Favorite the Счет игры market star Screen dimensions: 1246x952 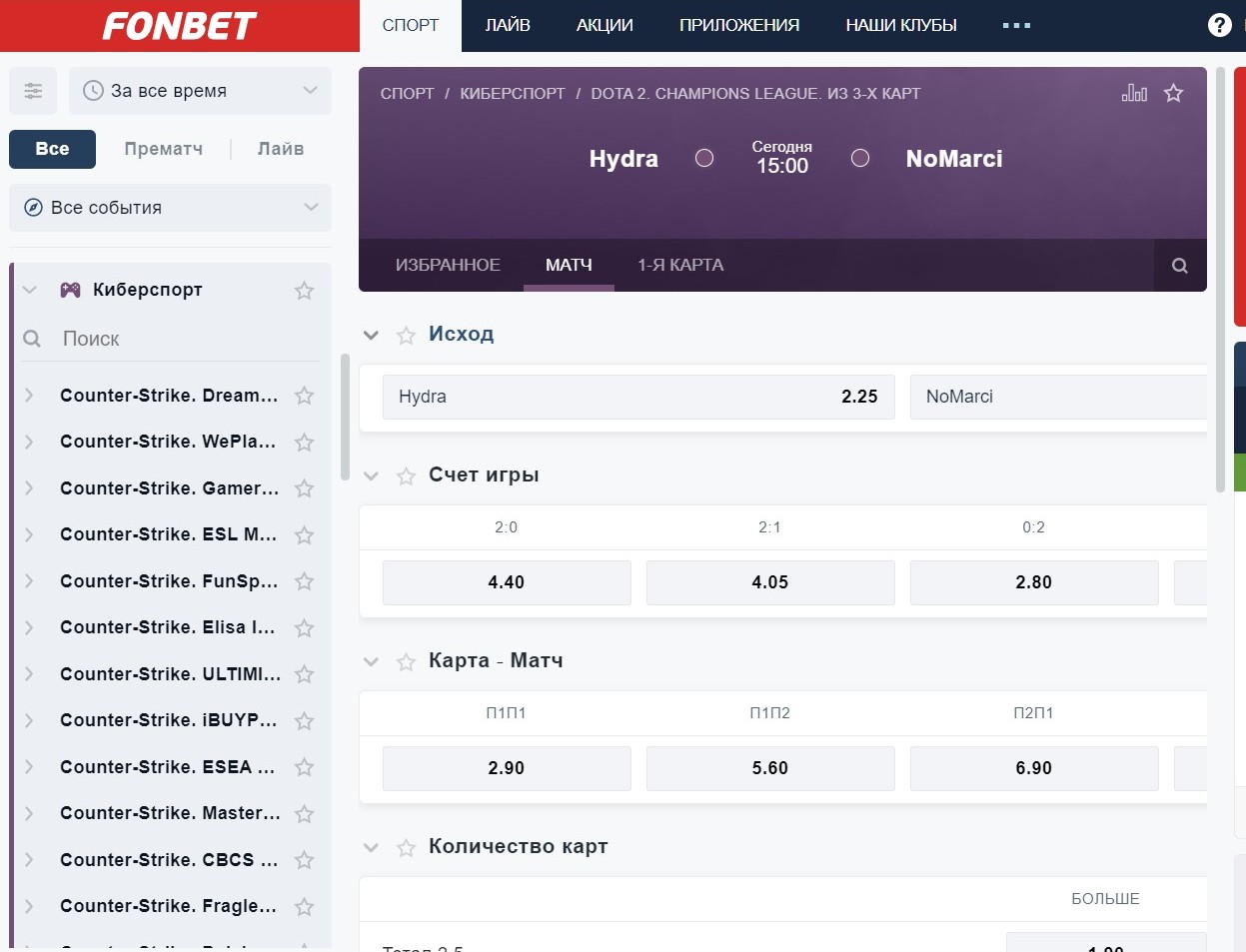point(406,476)
